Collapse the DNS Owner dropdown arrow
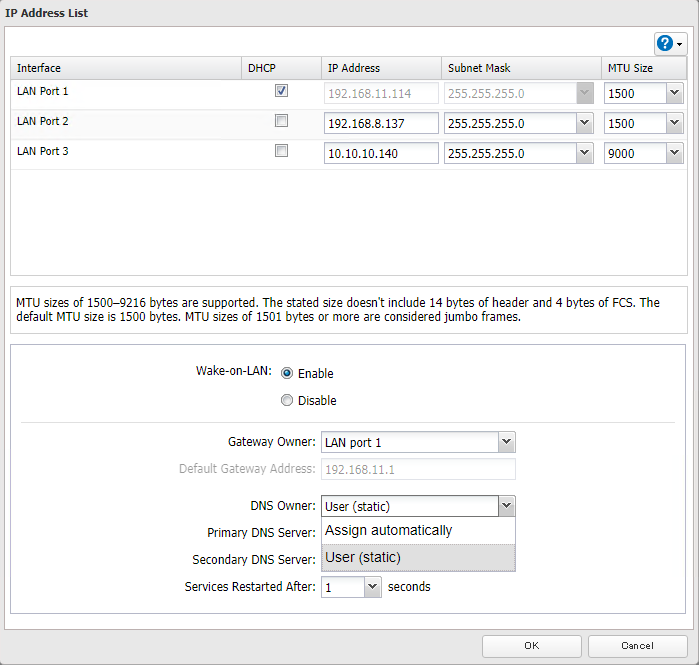The height and width of the screenshot is (665, 699). click(x=506, y=506)
